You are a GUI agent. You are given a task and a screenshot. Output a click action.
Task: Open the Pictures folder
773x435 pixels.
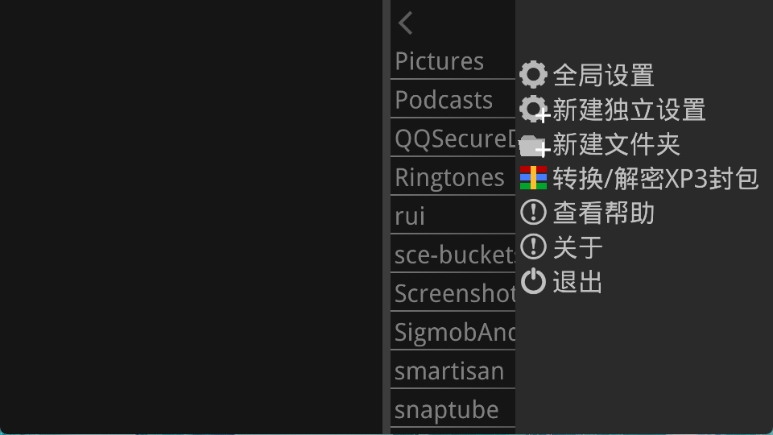pyautogui.click(x=440, y=61)
